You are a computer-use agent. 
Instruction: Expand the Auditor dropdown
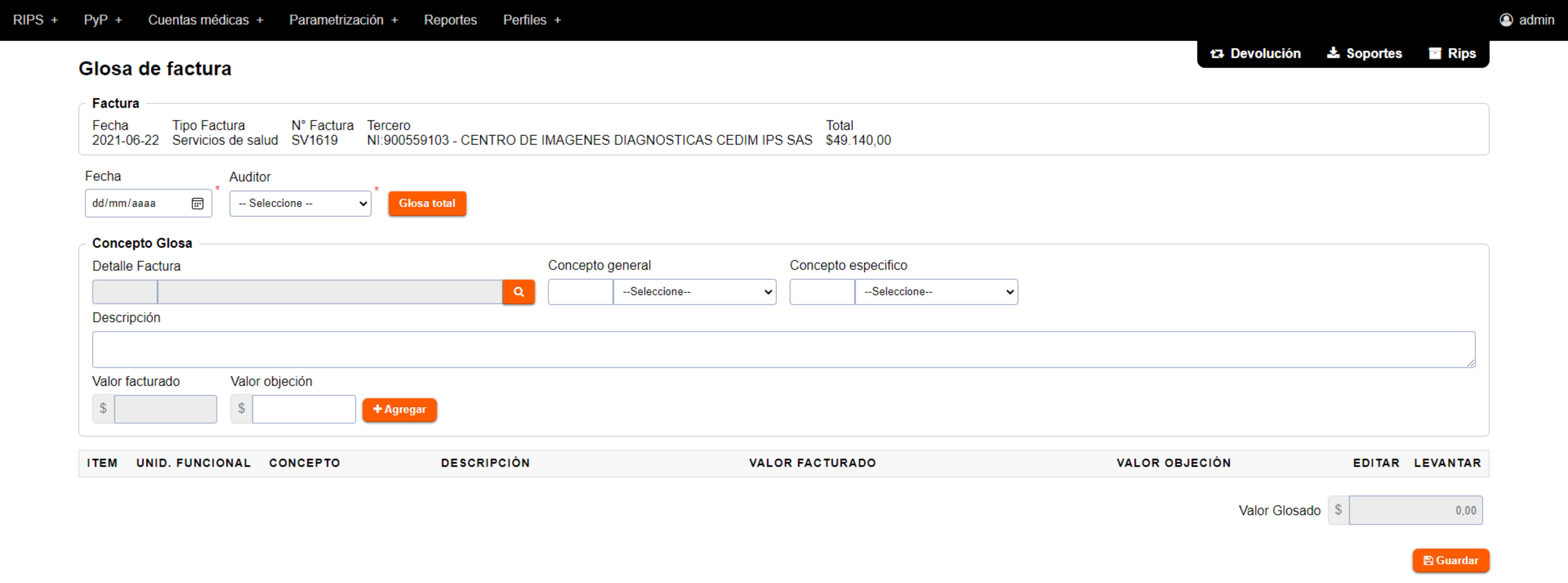[x=300, y=203]
